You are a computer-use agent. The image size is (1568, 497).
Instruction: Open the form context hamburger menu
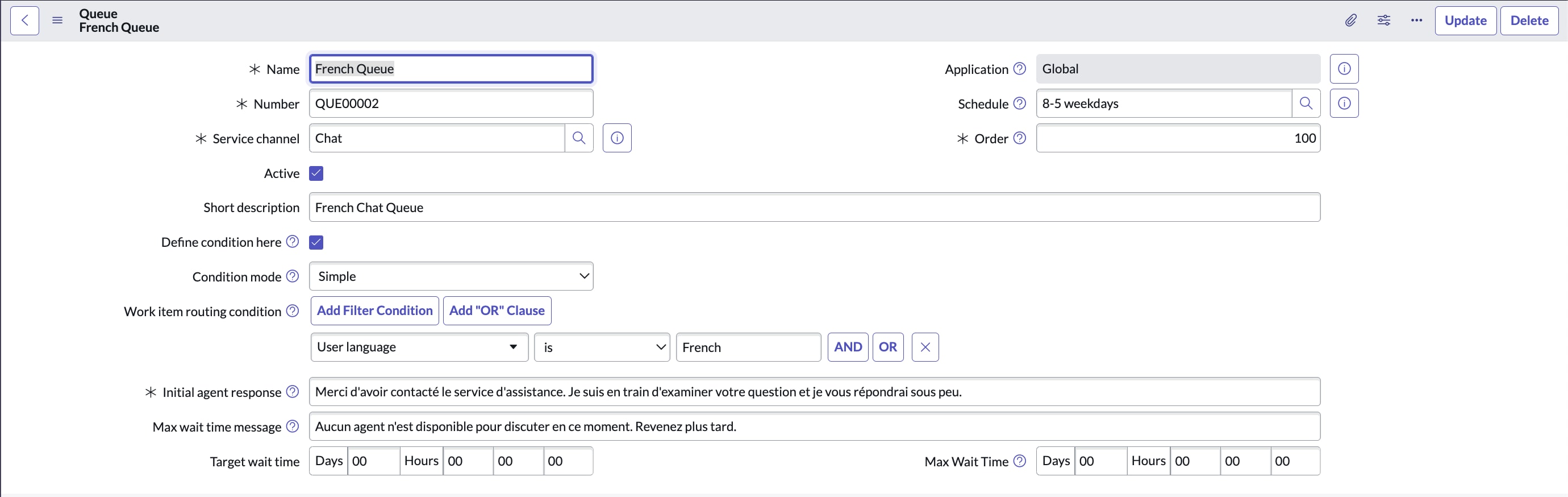click(x=57, y=20)
